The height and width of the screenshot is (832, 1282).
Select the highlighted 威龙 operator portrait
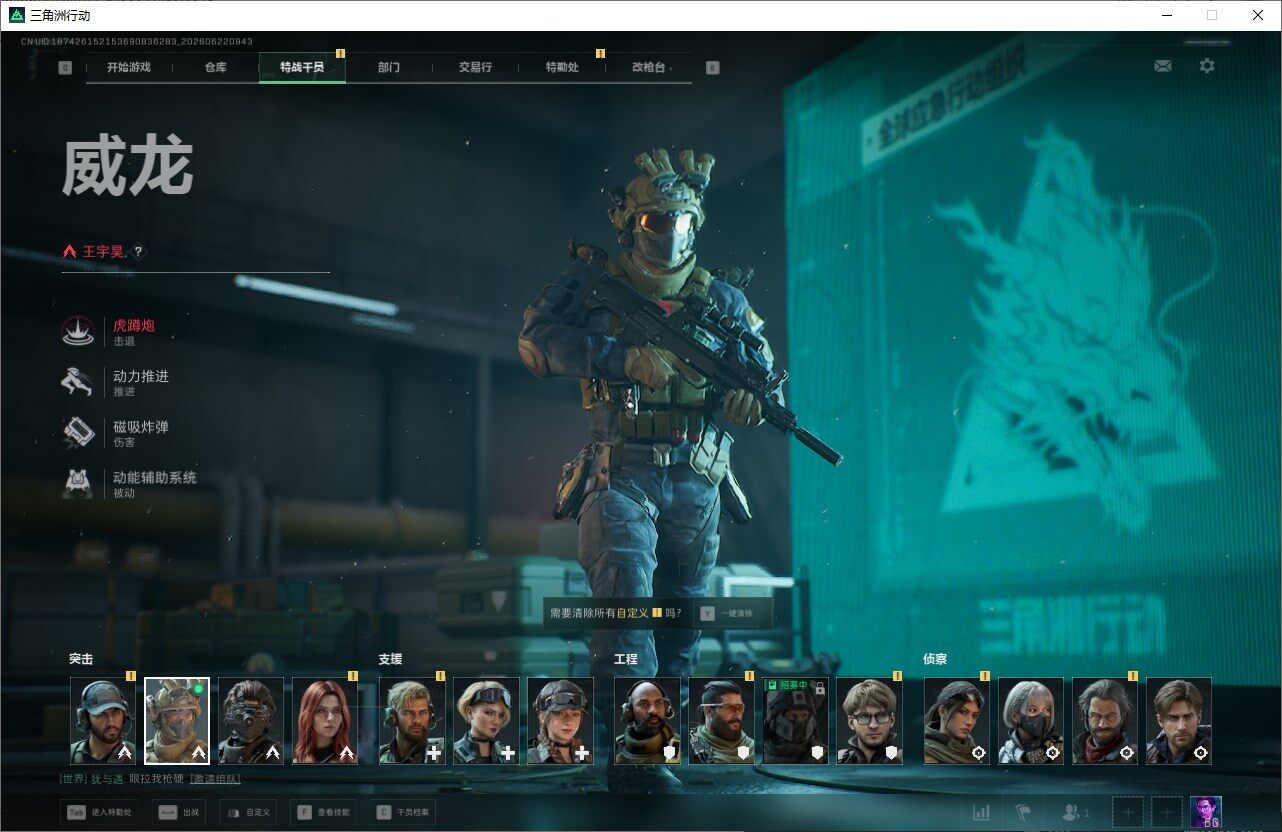click(x=177, y=721)
